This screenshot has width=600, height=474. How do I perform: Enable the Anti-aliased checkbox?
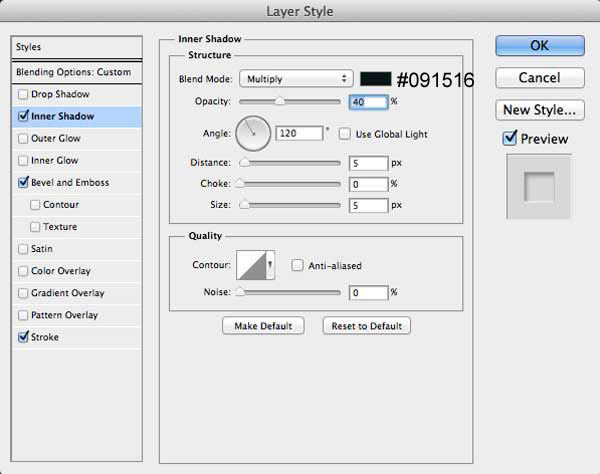(297, 265)
